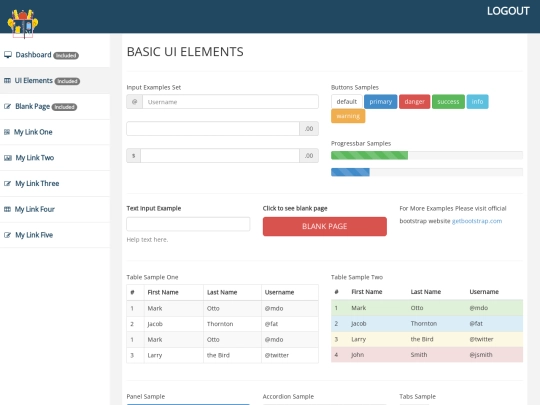540x405 pixels.
Task: Click Username header in Table Sample One
Action: tap(279, 292)
